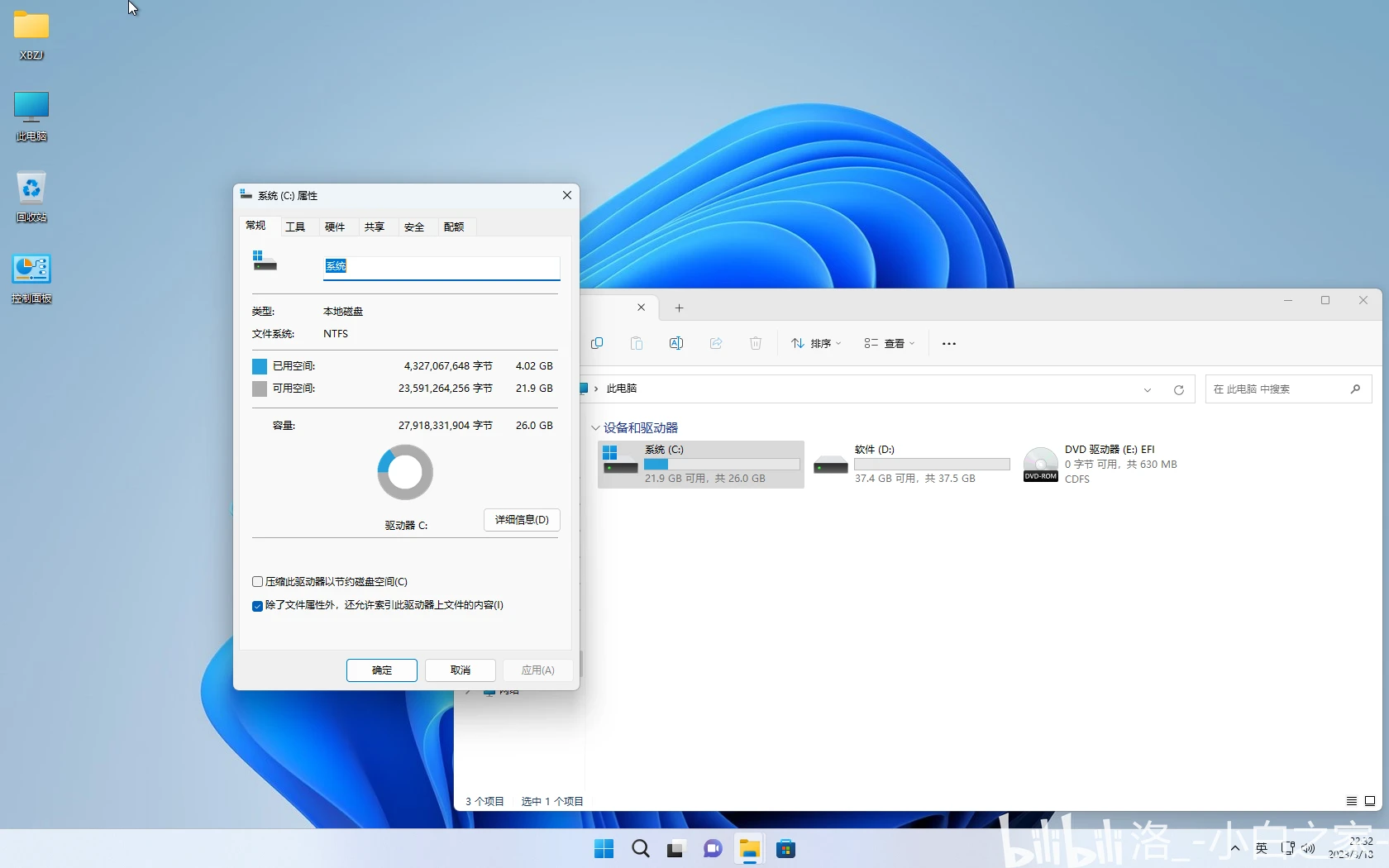The width and height of the screenshot is (1389, 868).
Task: Close the current Explorer tab
Action: click(x=641, y=308)
